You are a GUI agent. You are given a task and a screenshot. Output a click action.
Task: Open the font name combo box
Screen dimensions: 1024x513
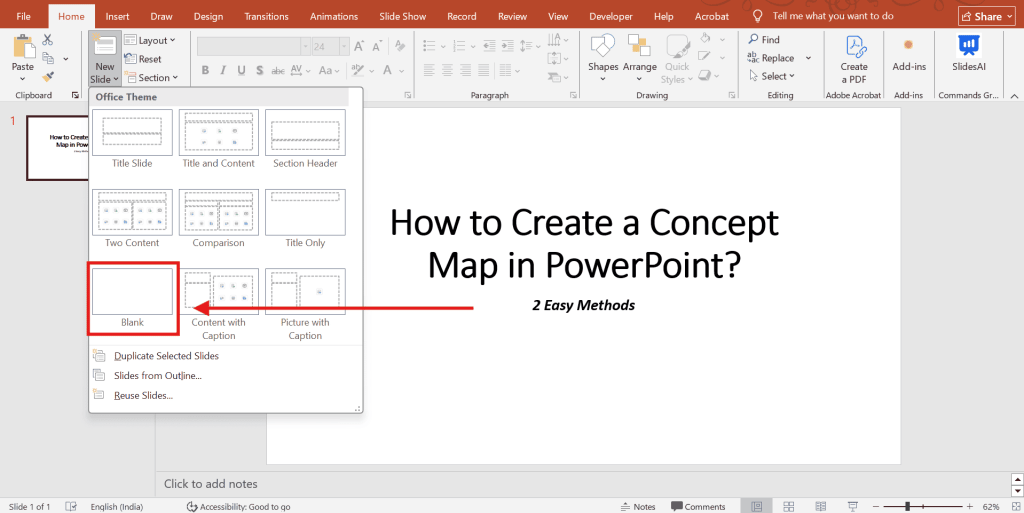(253, 46)
